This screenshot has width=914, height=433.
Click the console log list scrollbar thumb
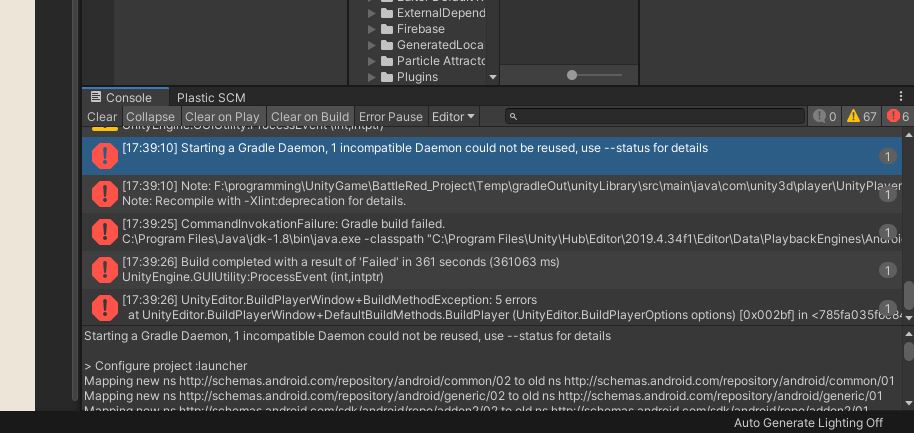click(908, 296)
